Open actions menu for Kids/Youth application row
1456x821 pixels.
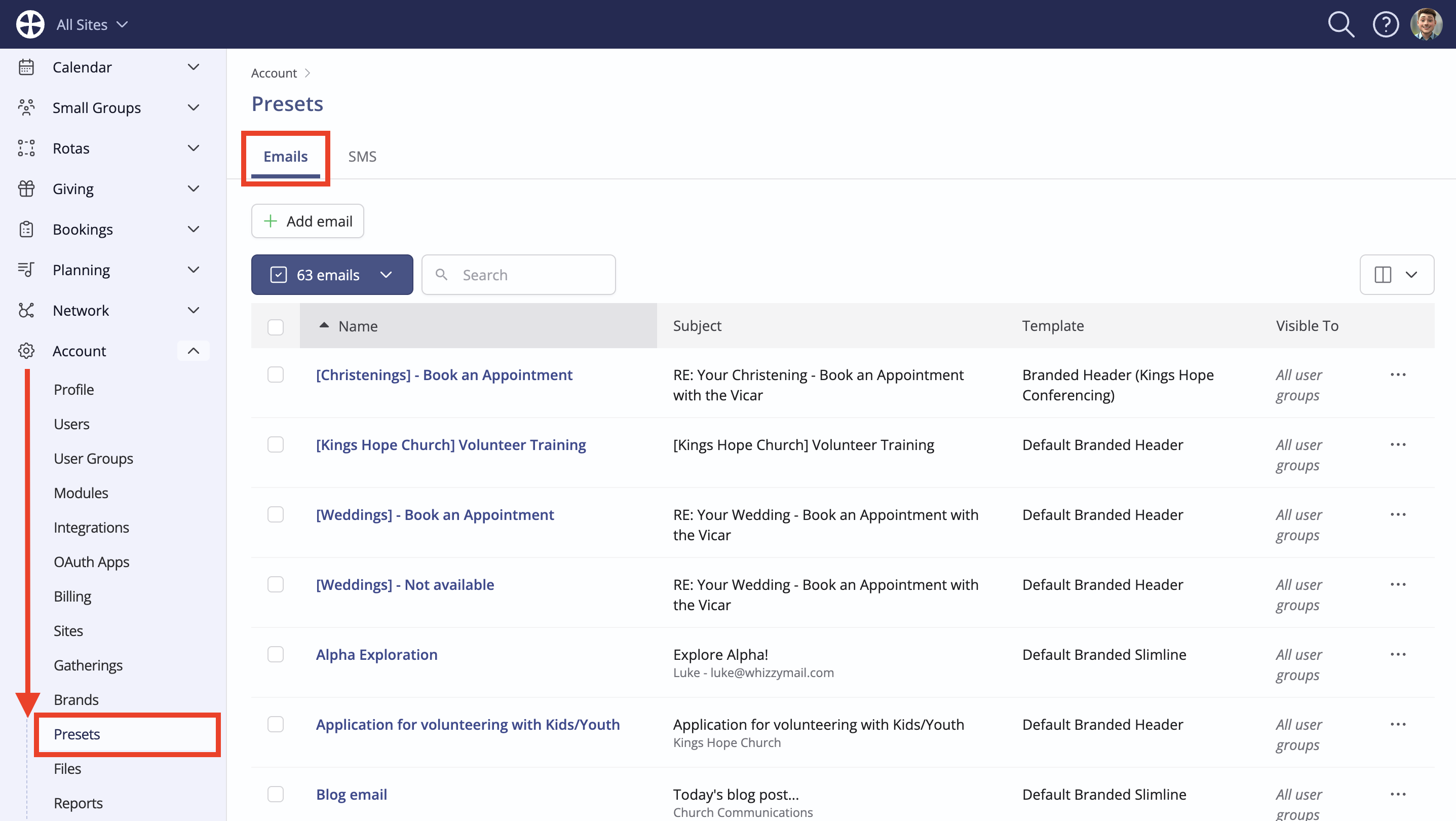pos(1398,724)
